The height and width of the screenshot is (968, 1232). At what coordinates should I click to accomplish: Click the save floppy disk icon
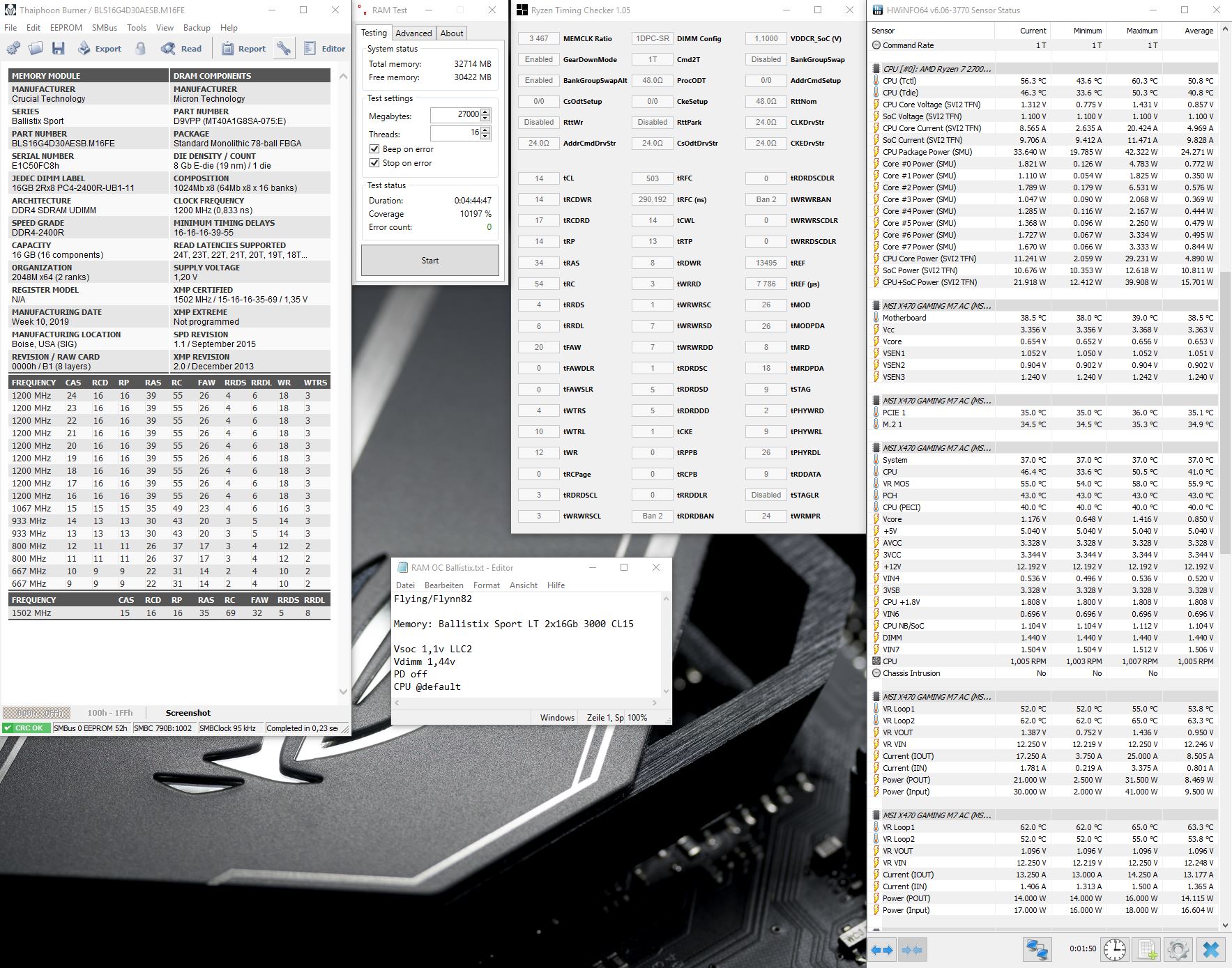59,49
